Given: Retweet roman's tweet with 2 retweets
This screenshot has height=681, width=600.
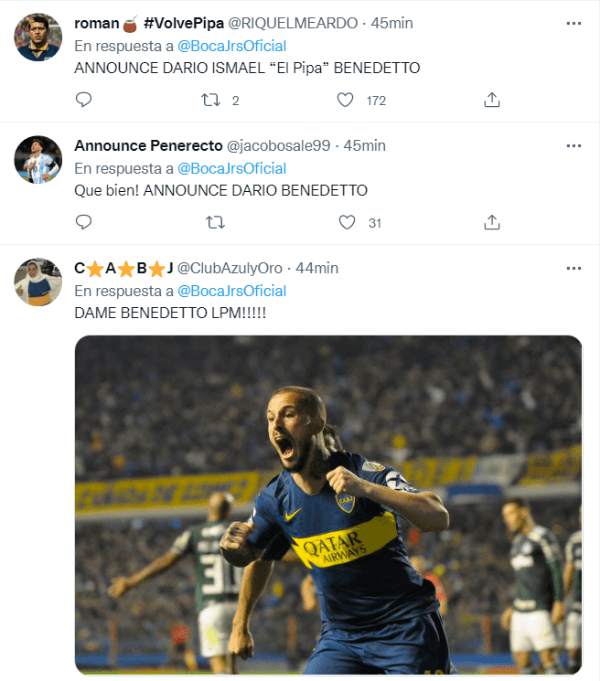Looking at the screenshot, I should pos(210,100).
